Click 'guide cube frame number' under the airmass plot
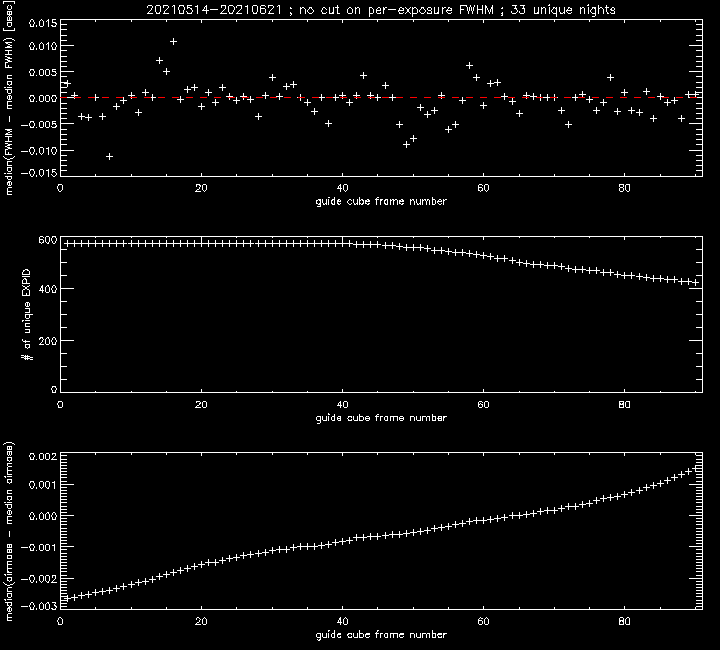Viewport: 720px width, 650px height. [x=381, y=635]
